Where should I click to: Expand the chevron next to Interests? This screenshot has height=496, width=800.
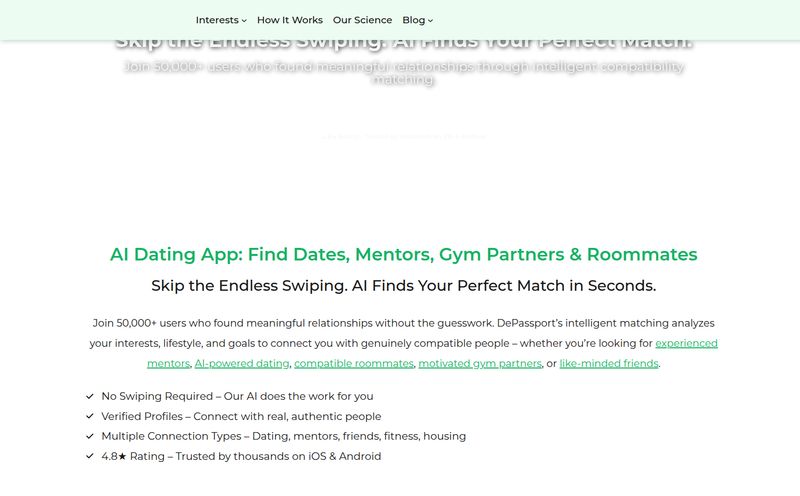244,21
